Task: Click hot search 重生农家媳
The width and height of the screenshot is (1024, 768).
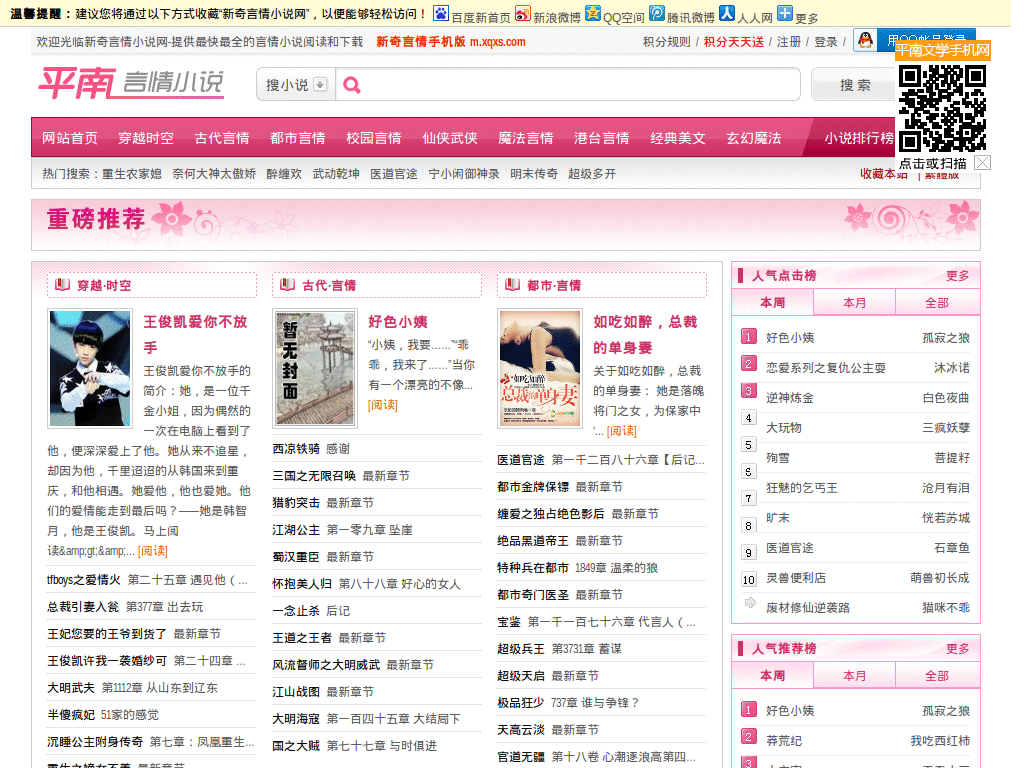Action: 131,174
